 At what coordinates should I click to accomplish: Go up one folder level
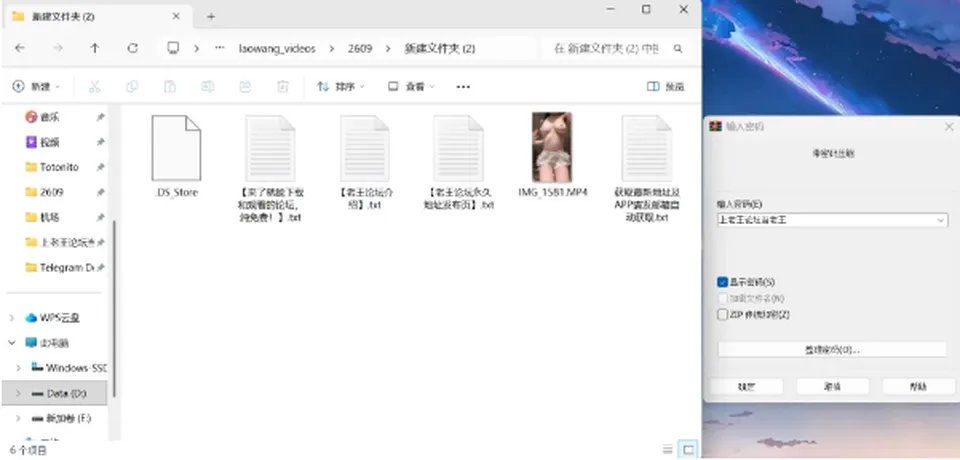coord(95,48)
